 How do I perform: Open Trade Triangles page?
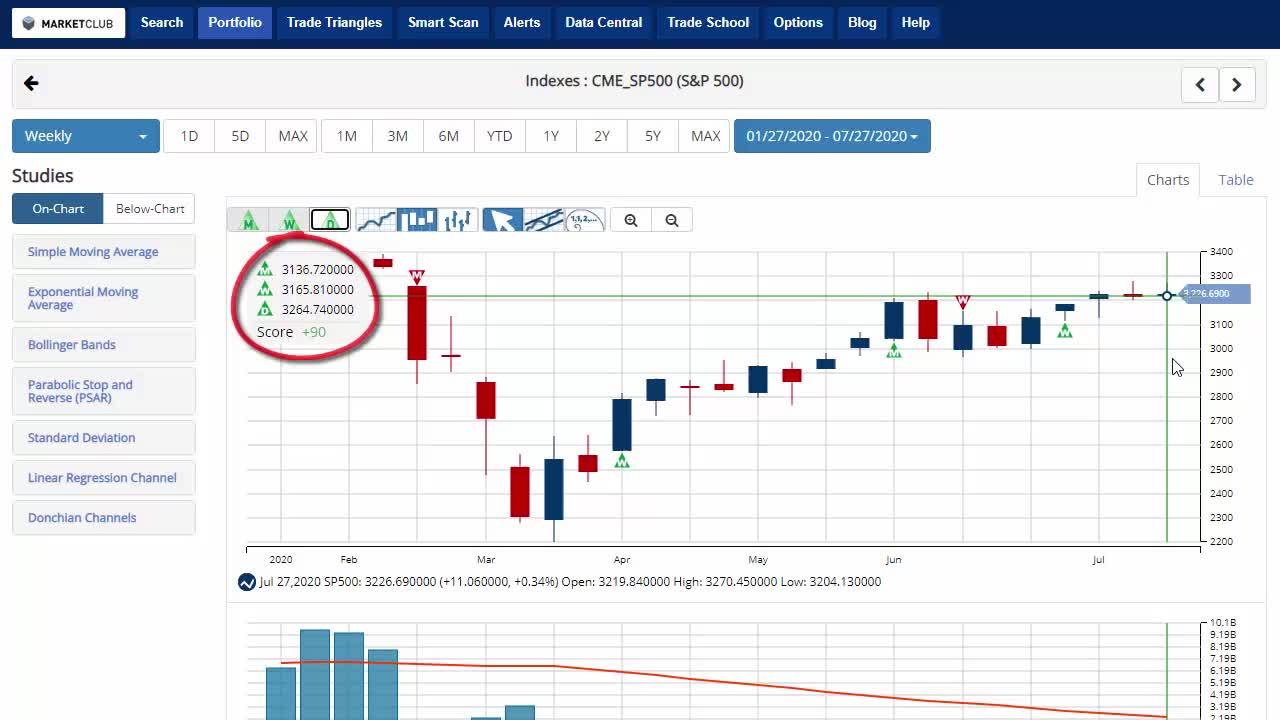point(334,22)
